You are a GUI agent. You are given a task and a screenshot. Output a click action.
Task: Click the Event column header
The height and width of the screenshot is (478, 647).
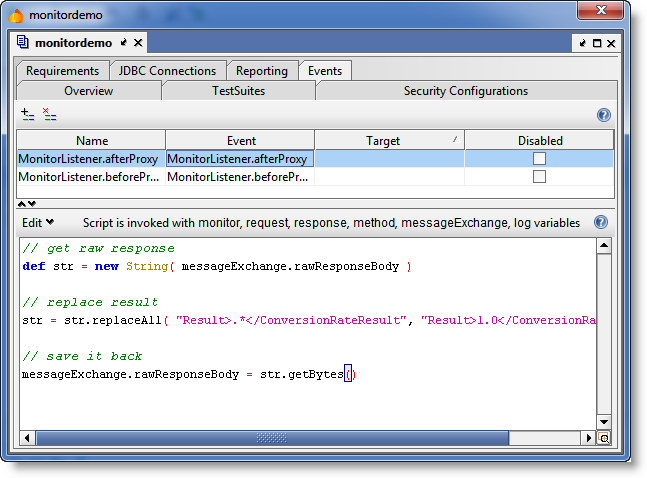coord(241,140)
